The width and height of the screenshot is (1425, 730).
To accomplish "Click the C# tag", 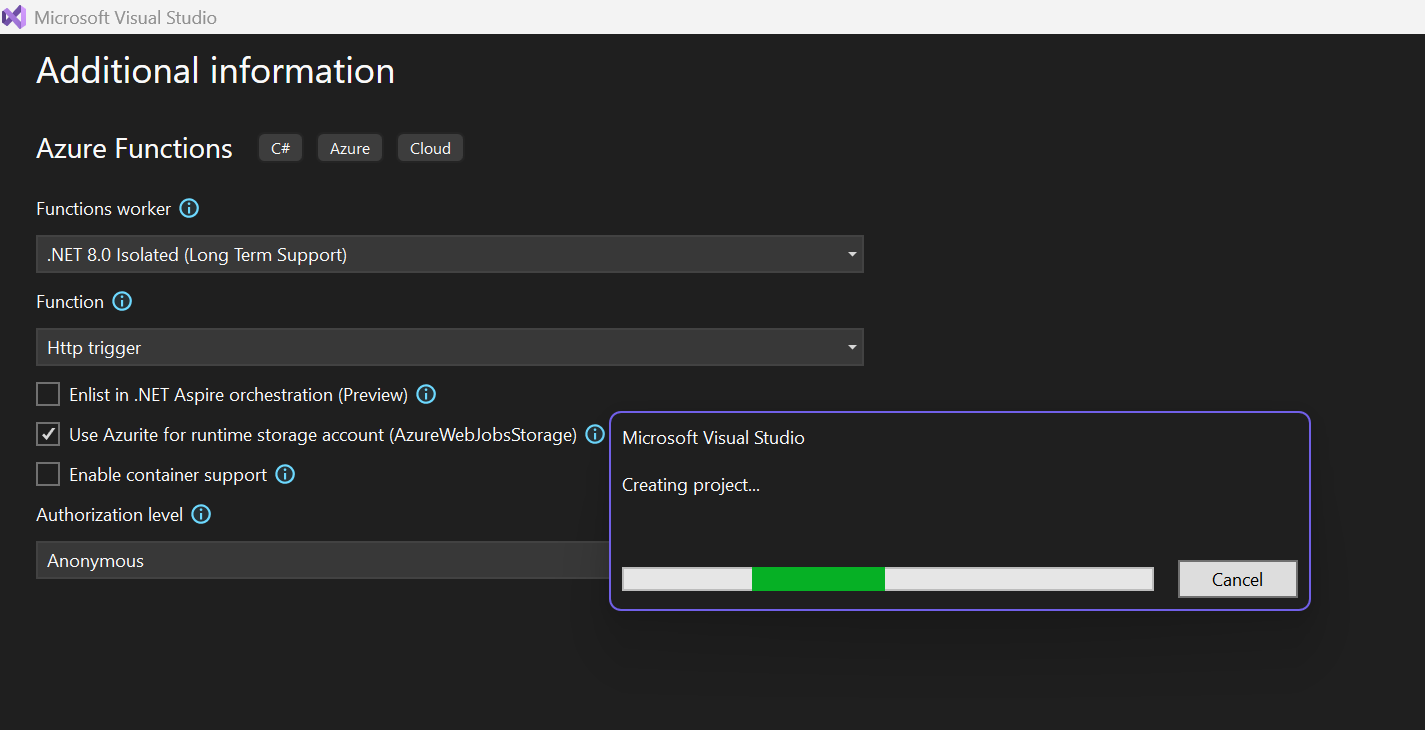I will tap(280, 148).
